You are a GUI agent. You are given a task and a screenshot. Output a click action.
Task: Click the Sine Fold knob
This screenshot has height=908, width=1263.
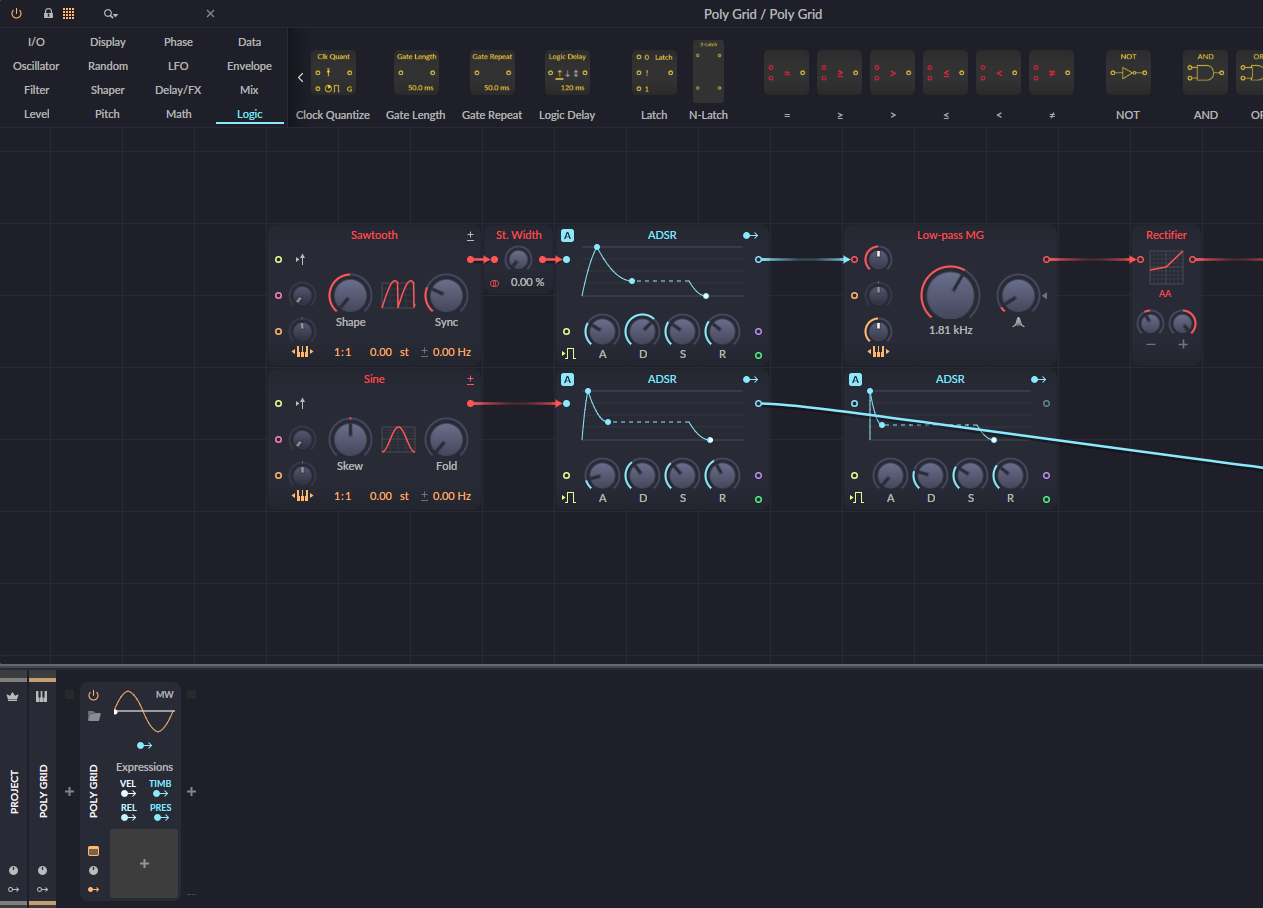[446, 438]
